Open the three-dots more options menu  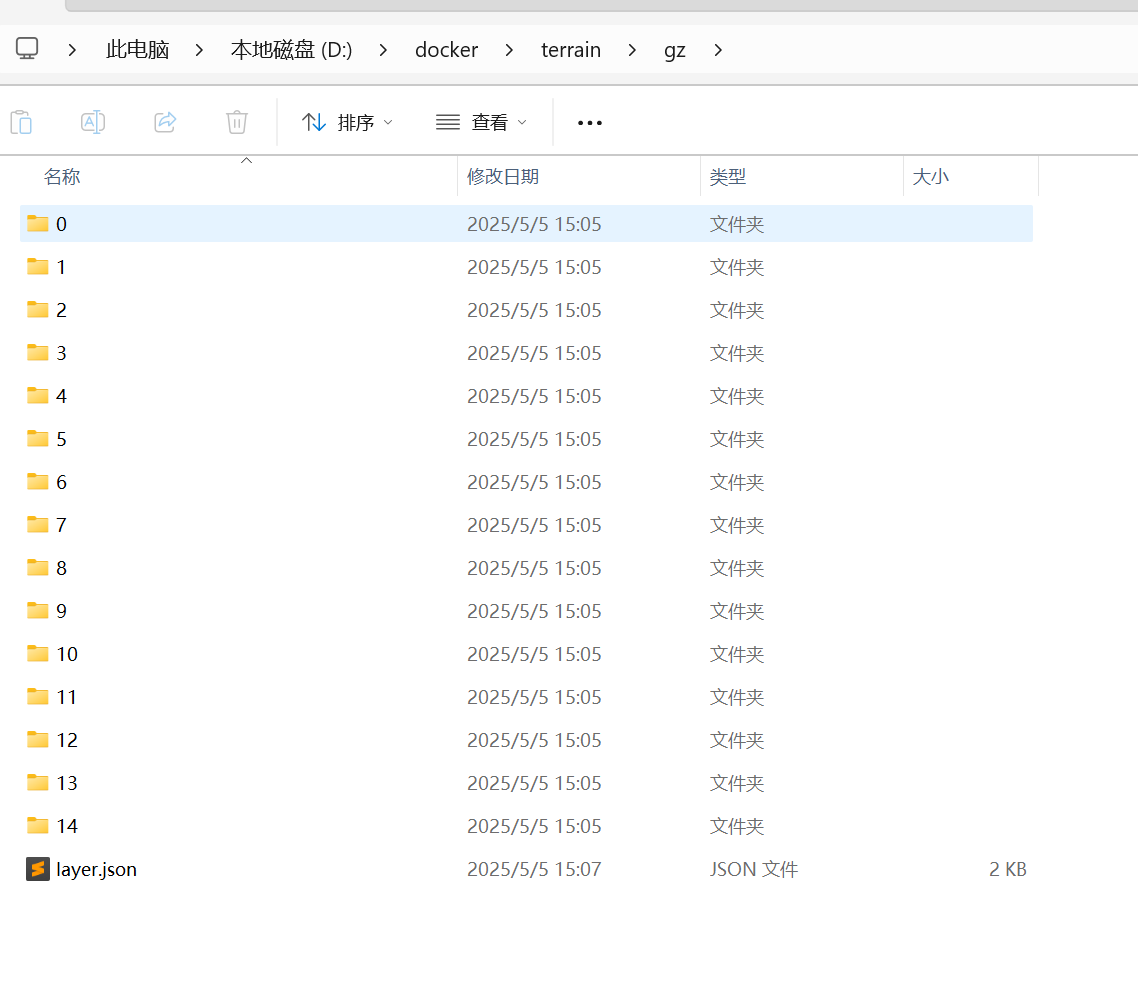(590, 122)
